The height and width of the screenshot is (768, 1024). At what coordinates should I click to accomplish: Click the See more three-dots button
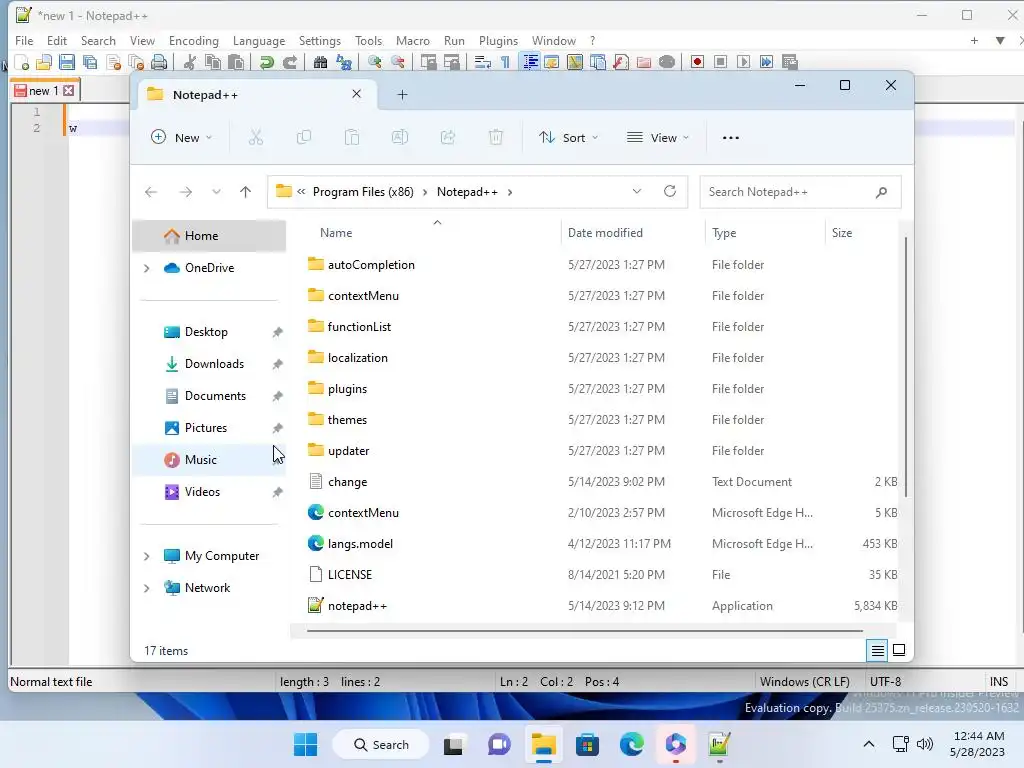click(731, 138)
